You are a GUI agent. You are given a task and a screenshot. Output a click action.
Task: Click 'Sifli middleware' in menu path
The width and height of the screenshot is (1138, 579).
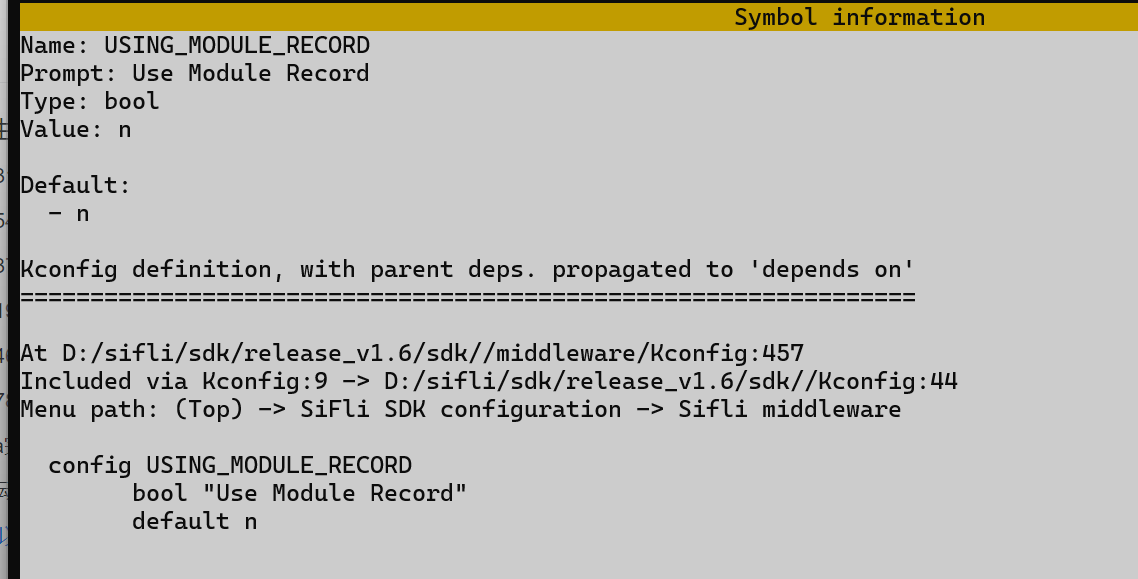[x=790, y=409]
